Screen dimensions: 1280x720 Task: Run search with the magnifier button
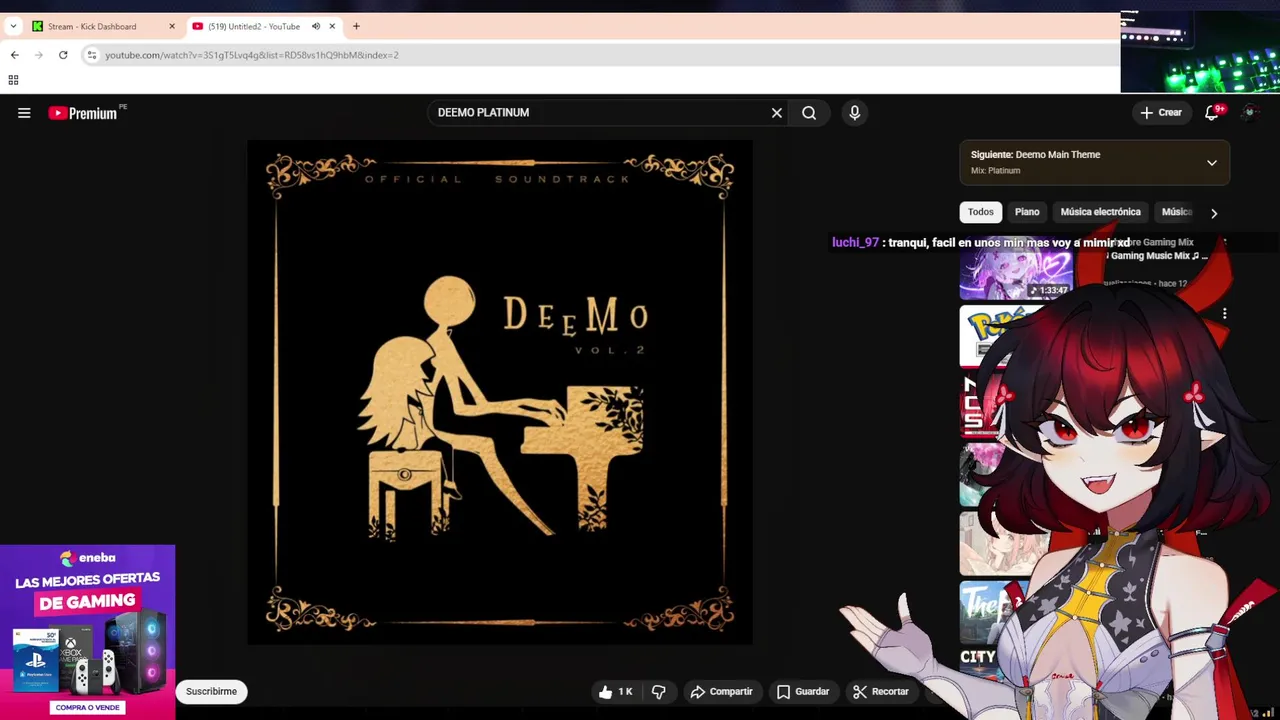809,113
